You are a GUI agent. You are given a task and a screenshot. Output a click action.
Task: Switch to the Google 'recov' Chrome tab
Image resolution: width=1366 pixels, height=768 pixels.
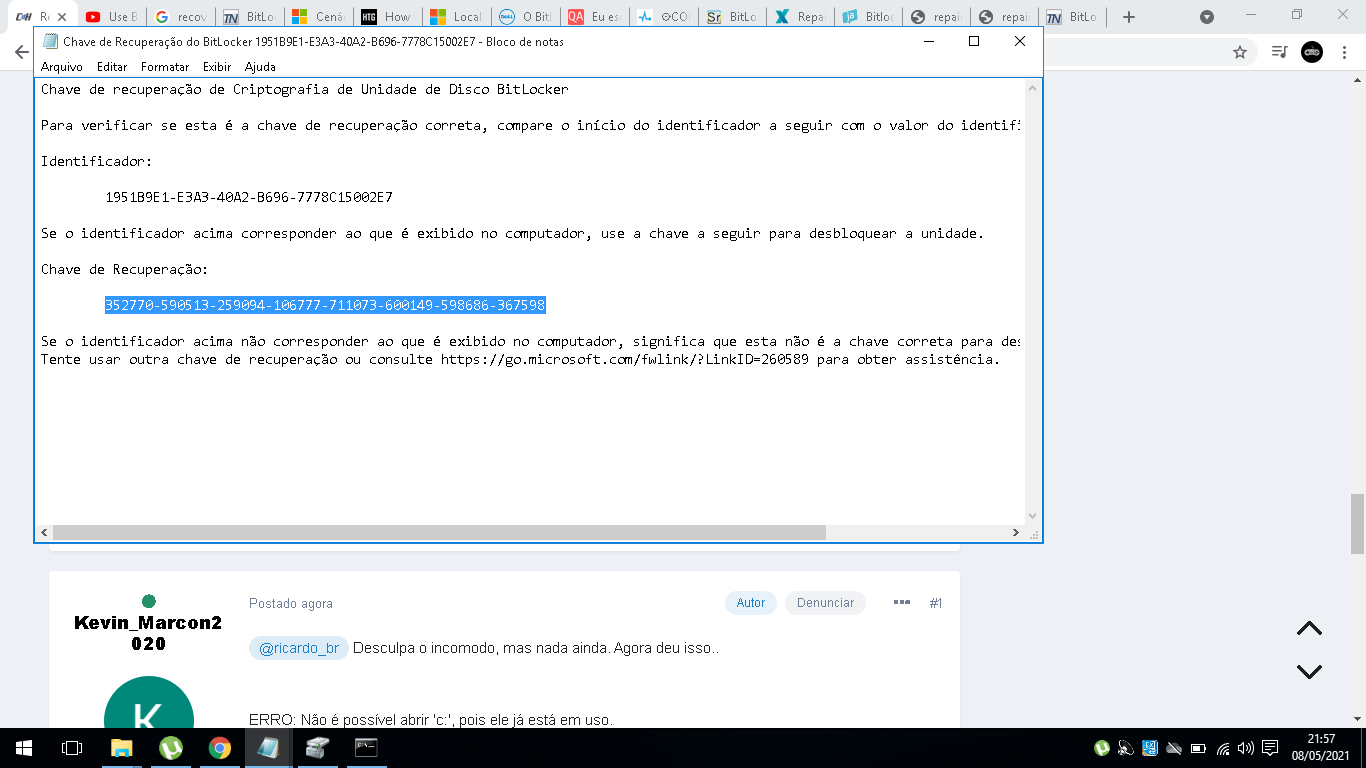[180, 17]
